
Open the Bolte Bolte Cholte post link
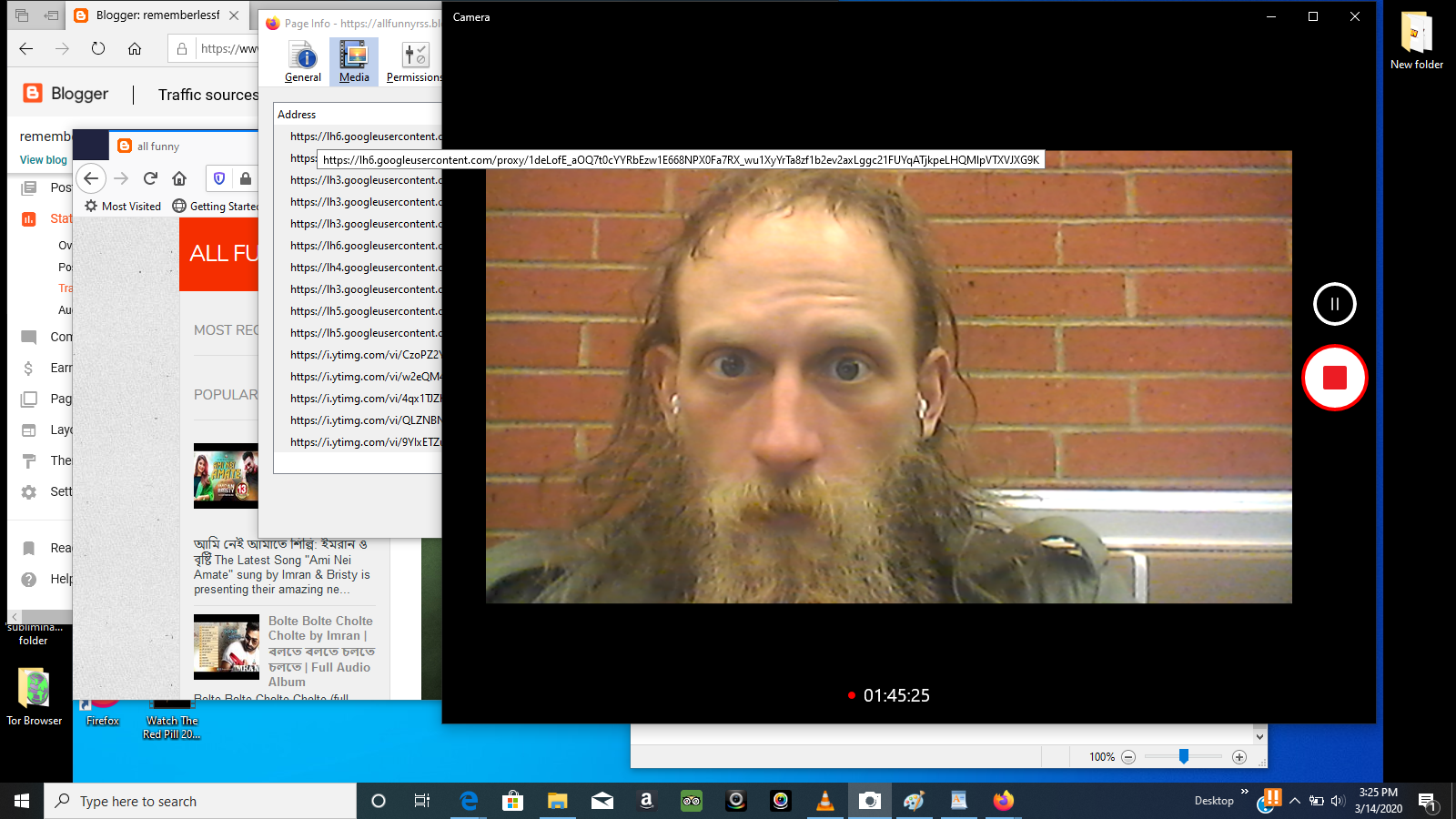click(x=320, y=628)
